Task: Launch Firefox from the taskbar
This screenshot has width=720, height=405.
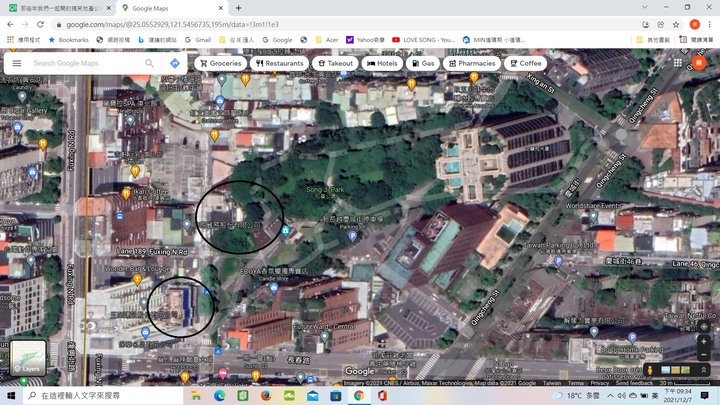Action: coord(266,395)
